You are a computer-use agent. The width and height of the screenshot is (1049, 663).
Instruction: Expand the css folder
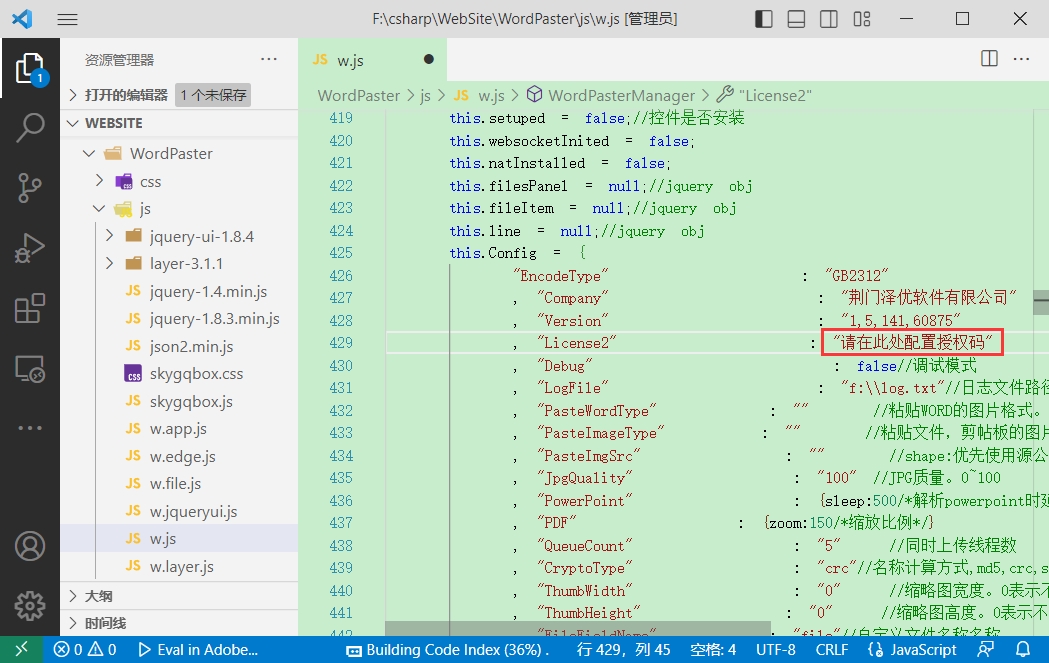click(150, 181)
